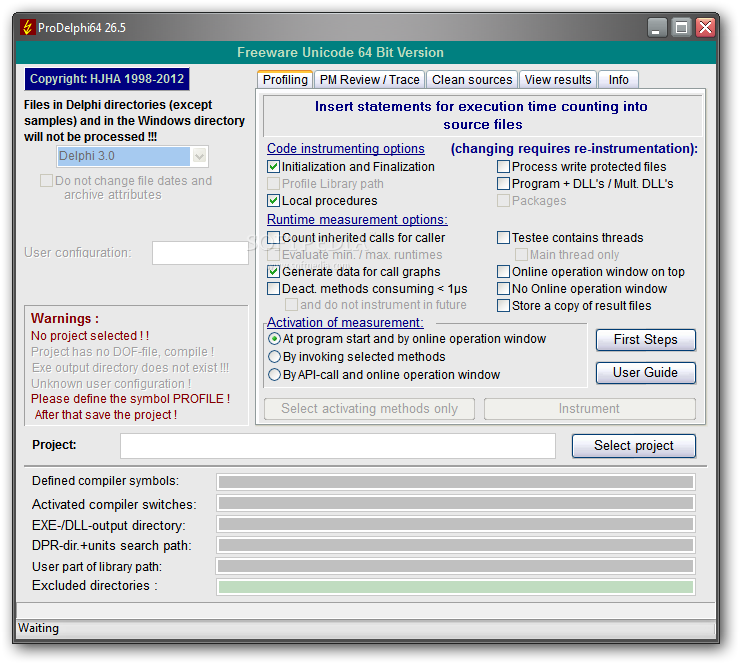Click the EXE-/DLL-output directory field
740x664 pixels.
[x=456, y=524]
